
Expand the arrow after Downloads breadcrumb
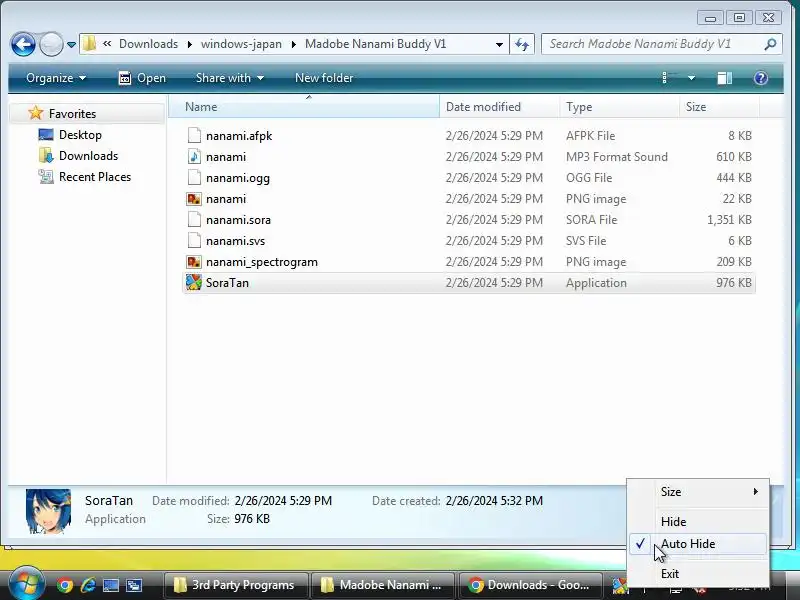(189, 44)
